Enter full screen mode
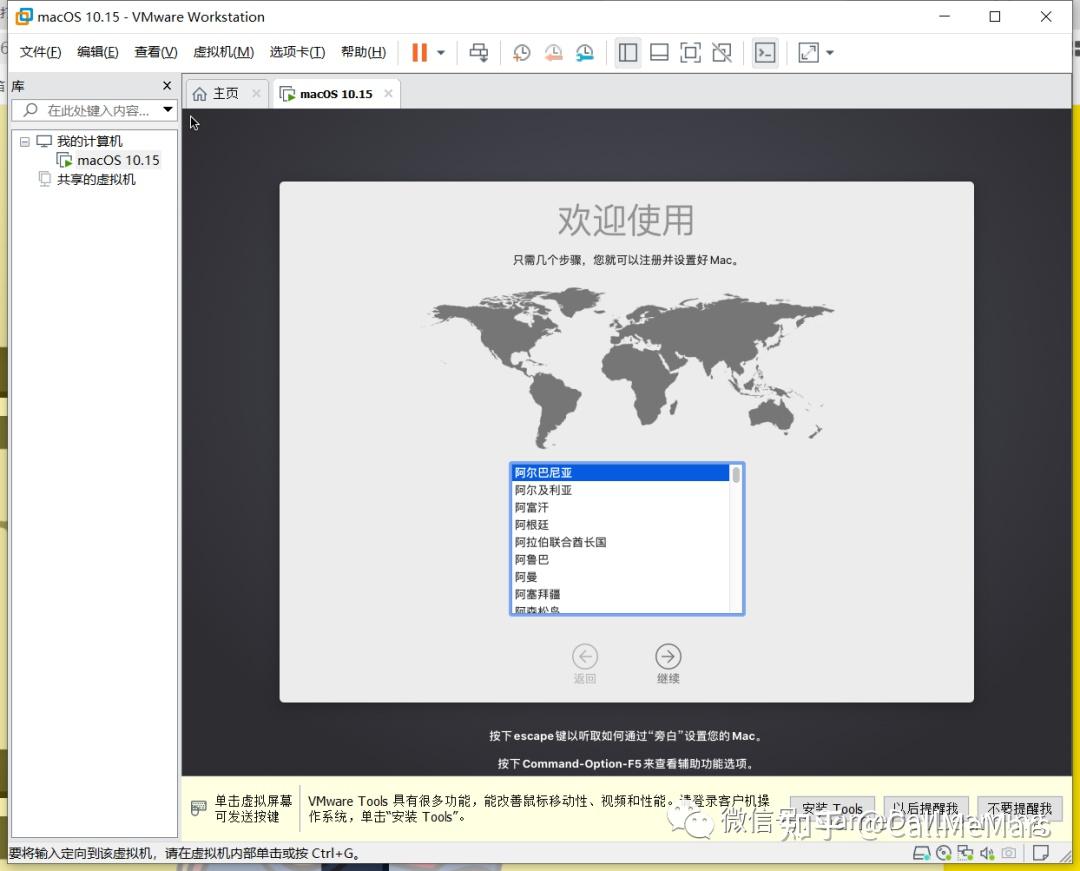The image size is (1080, 871). click(690, 52)
